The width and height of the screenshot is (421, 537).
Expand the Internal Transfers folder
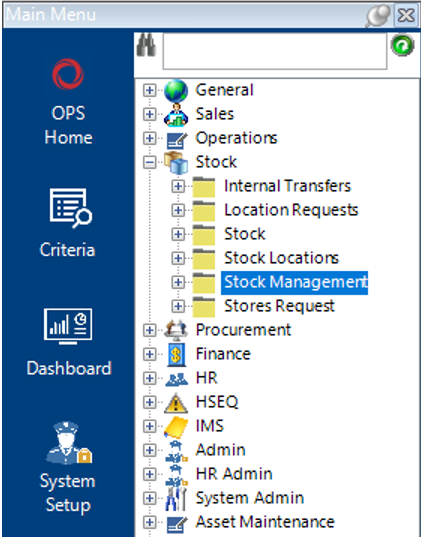[177, 186]
